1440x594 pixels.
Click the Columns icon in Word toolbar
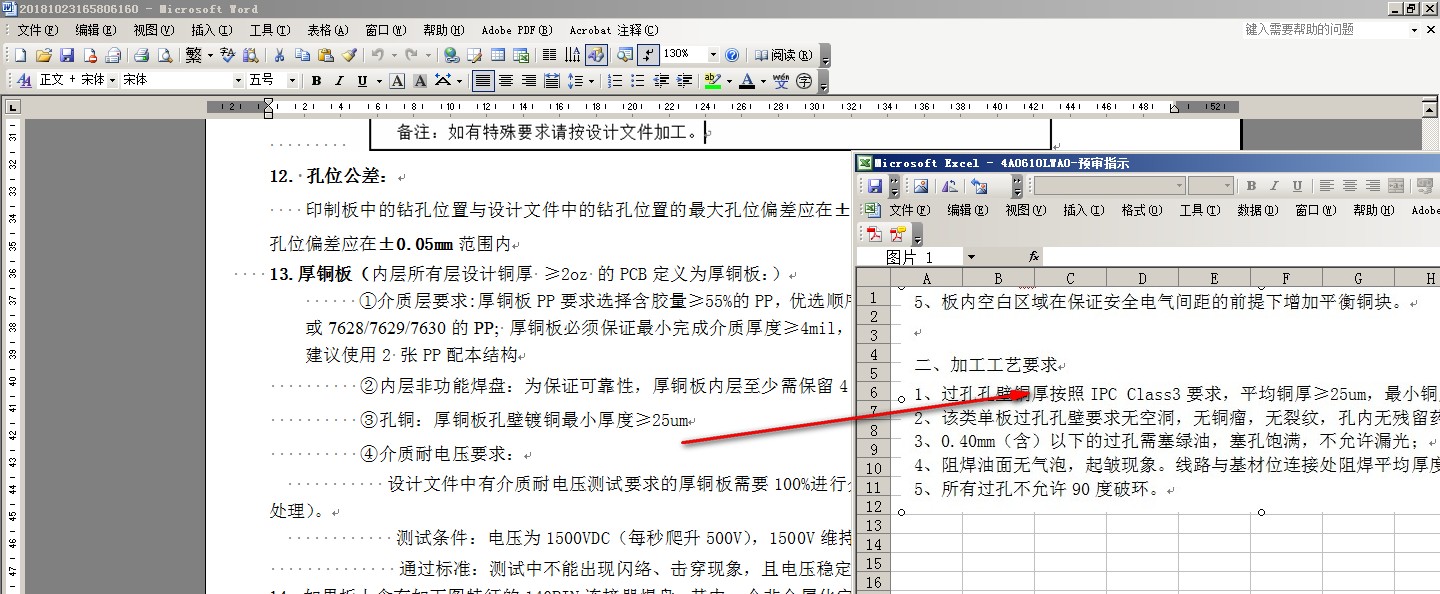click(549, 55)
